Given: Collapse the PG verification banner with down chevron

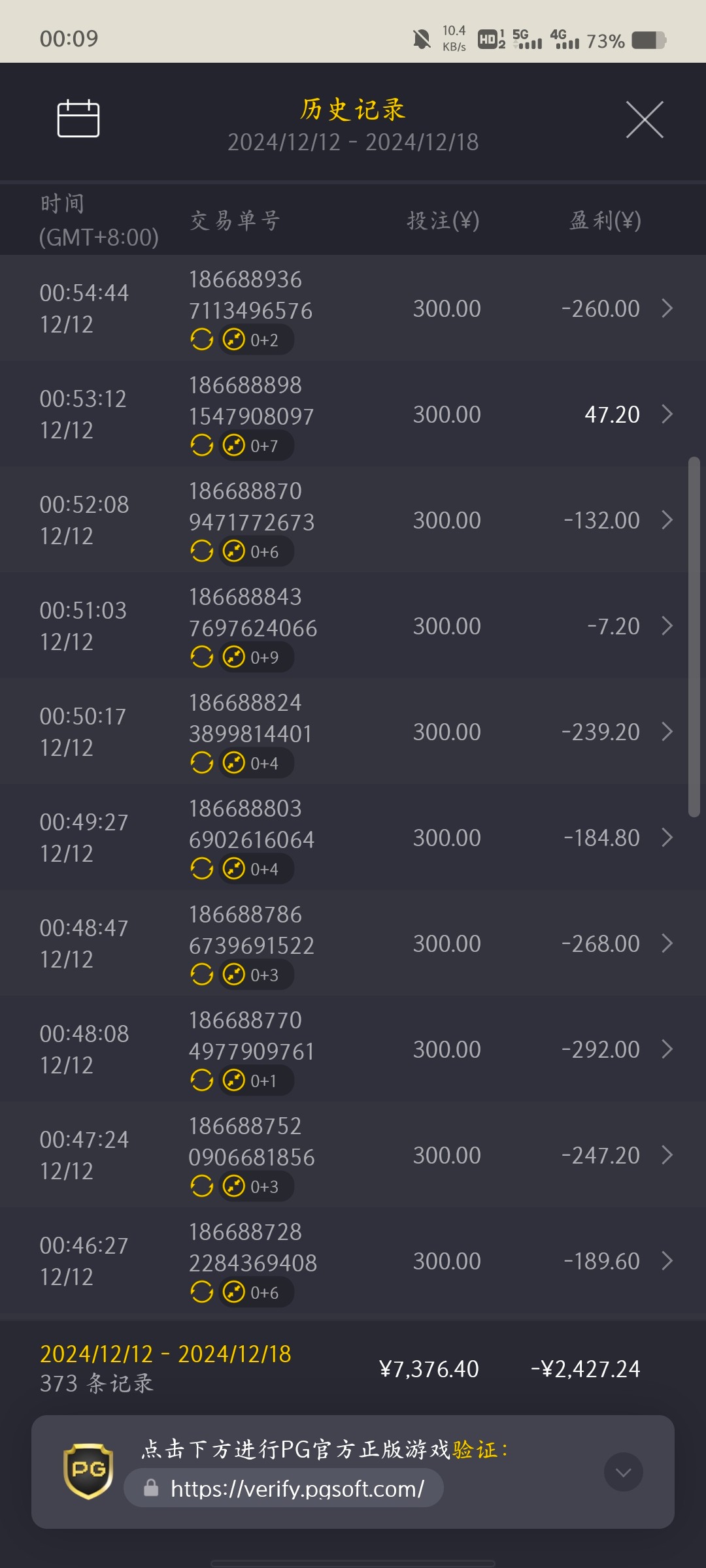Looking at the screenshot, I should (x=623, y=1472).
